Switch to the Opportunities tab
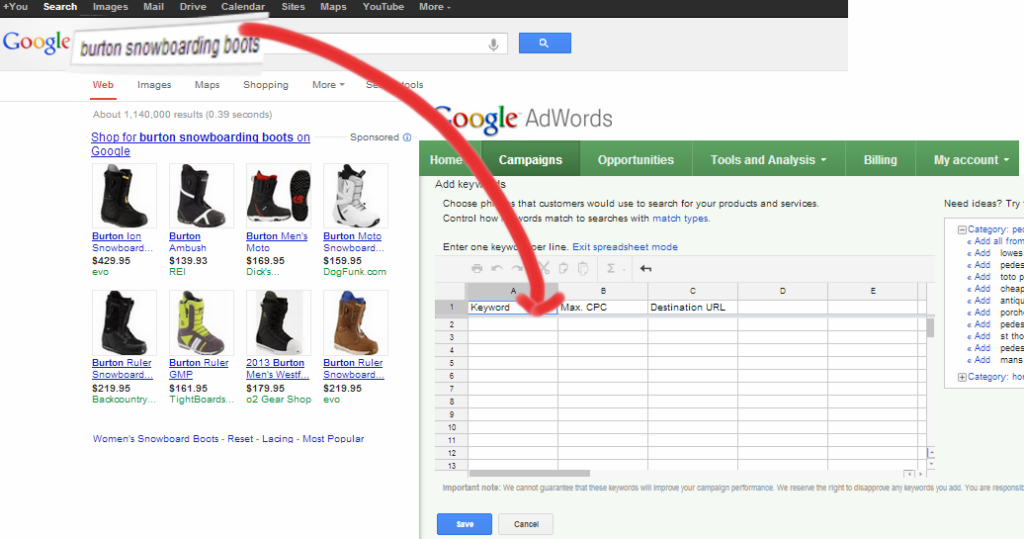This screenshot has height=539, width=1024. [x=636, y=160]
